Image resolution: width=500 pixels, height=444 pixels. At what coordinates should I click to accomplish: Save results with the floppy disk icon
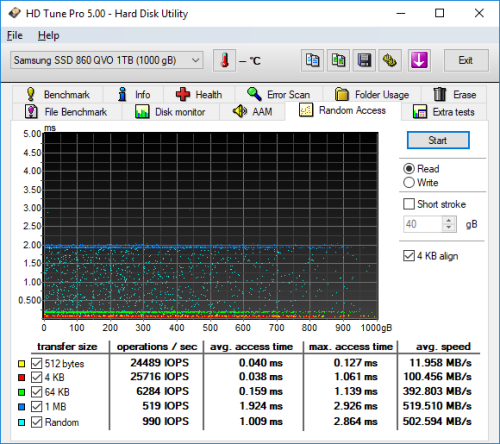pyautogui.click(x=364, y=60)
